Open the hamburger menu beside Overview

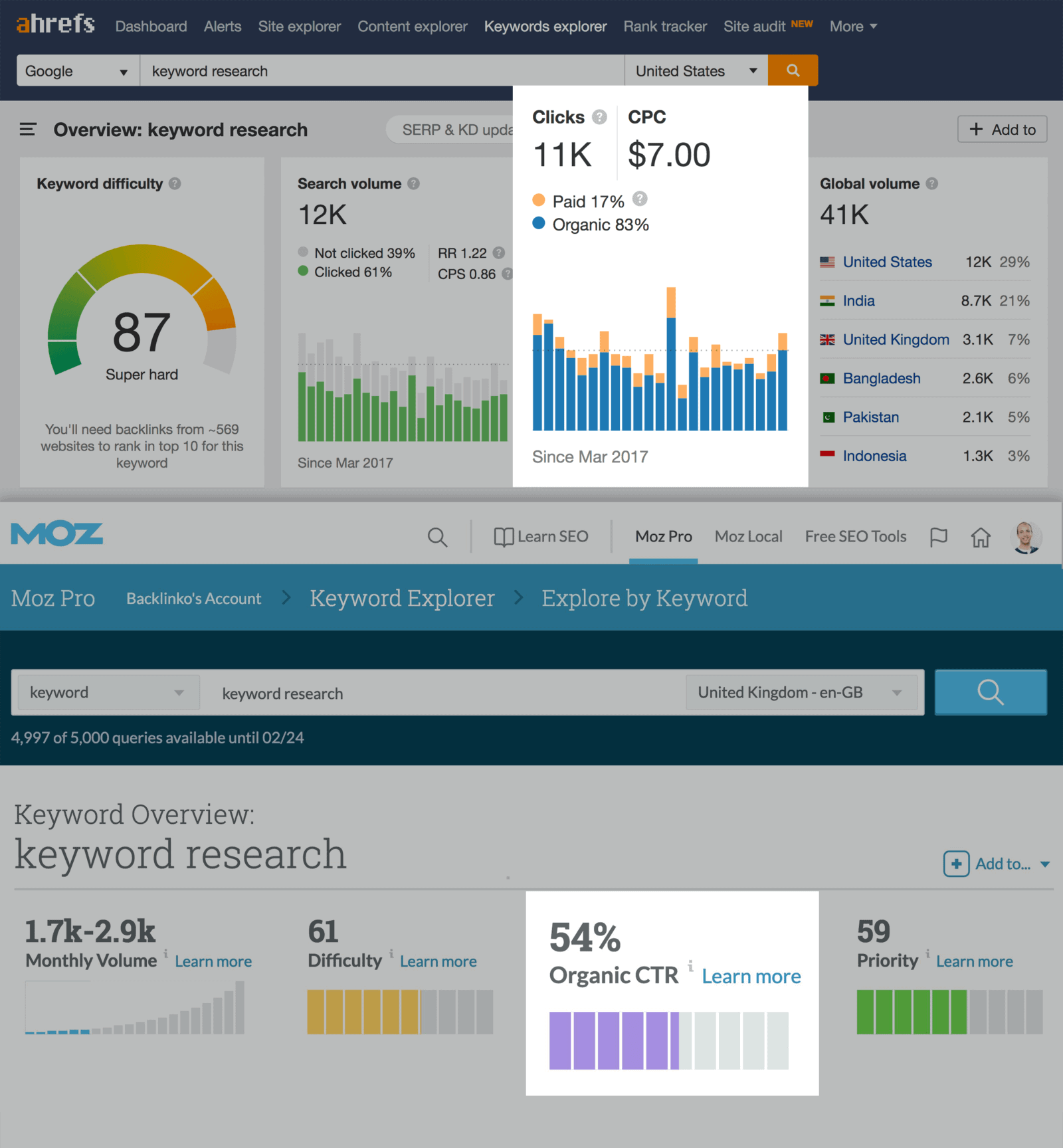[27, 130]
